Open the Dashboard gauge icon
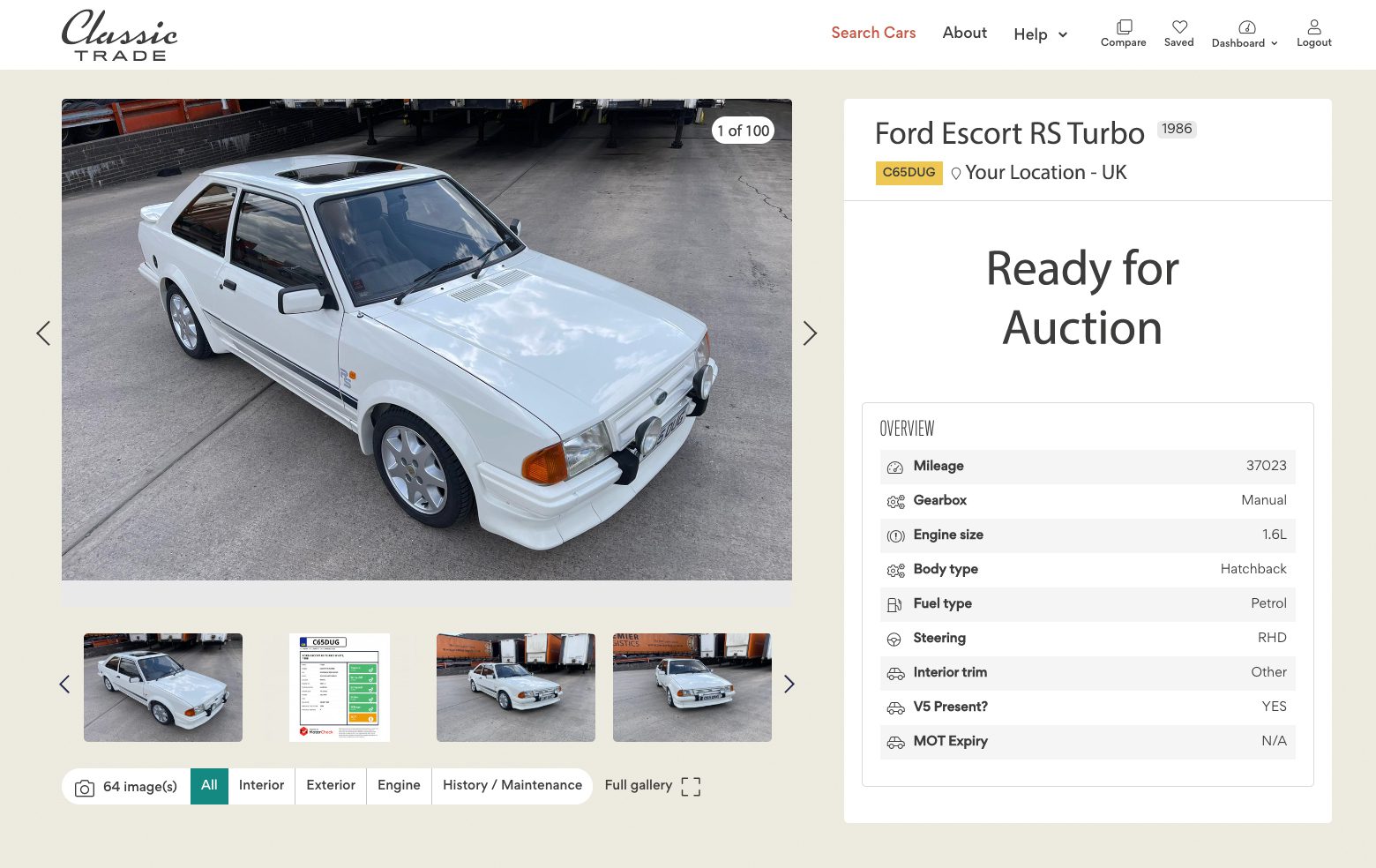The image size is (1376, 868). 1246,27
